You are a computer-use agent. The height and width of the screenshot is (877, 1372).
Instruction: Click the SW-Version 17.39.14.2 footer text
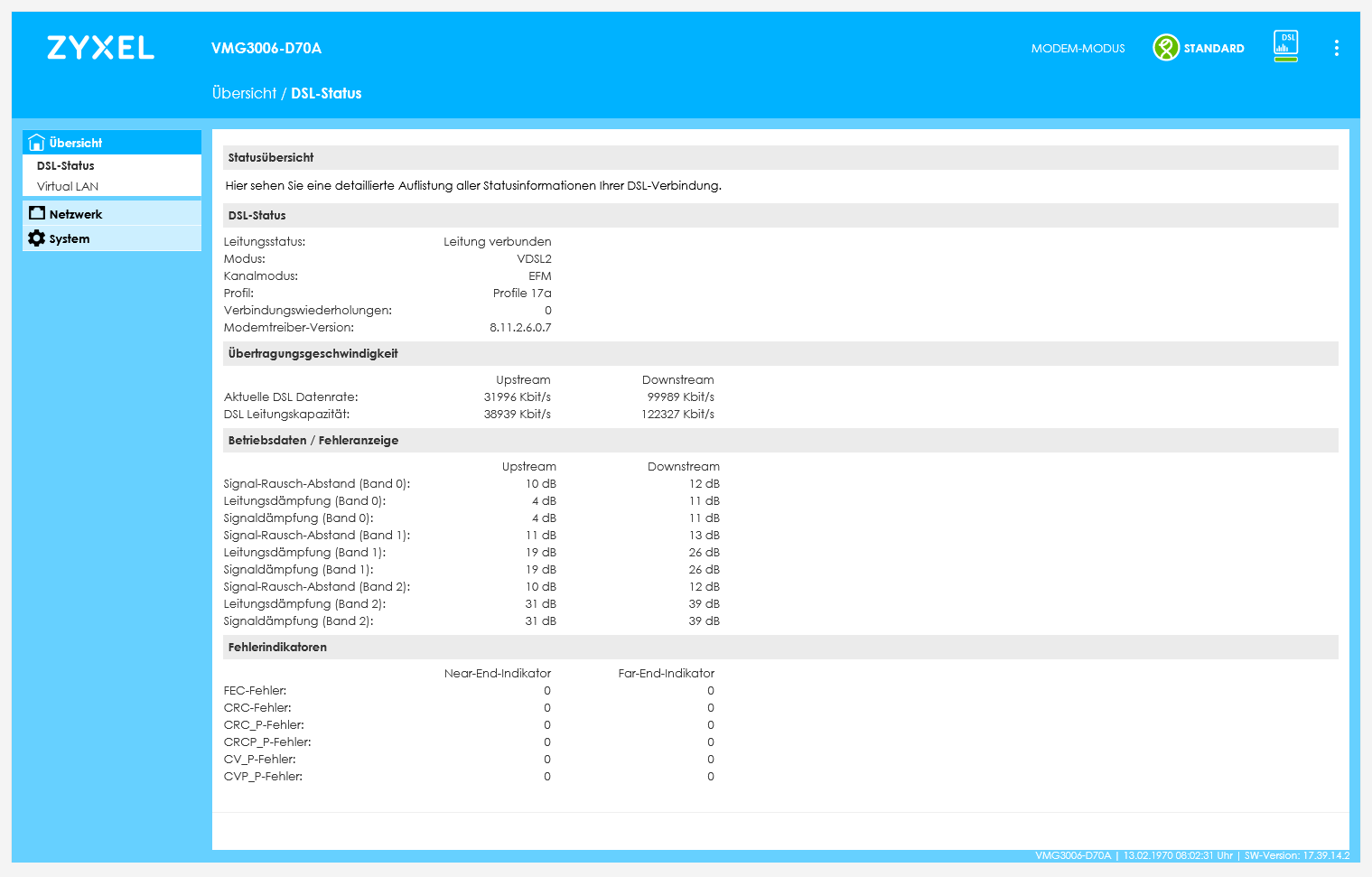pos(1297,855)
